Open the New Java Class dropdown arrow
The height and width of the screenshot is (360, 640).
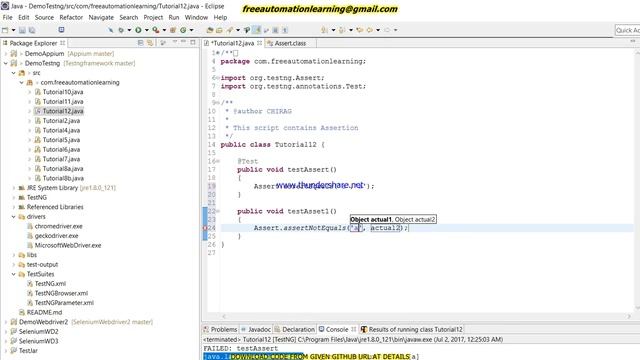tap(191, 30)
